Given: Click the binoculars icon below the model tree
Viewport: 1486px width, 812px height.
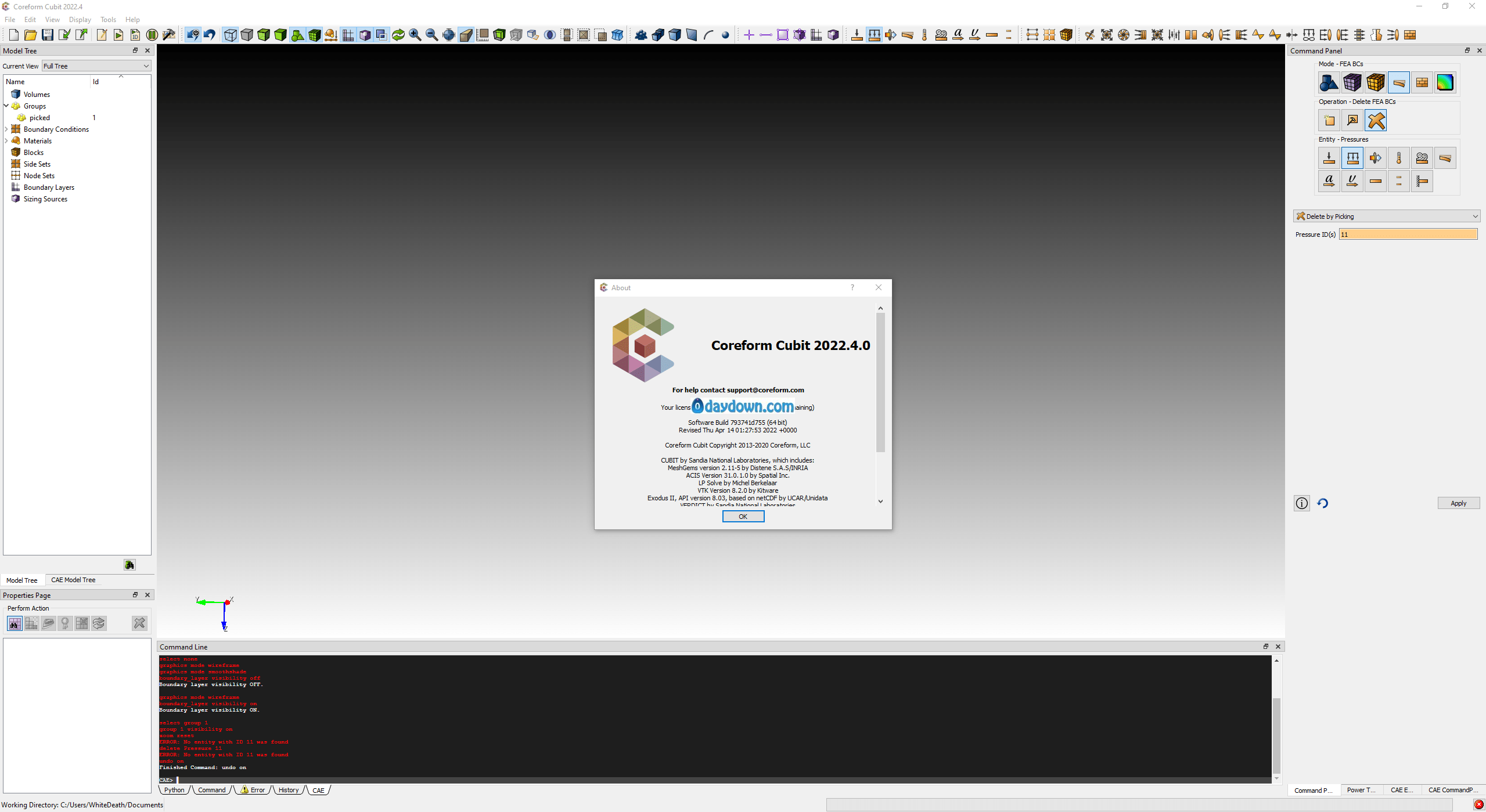Looking at the screenshot, I should point(129,565).
